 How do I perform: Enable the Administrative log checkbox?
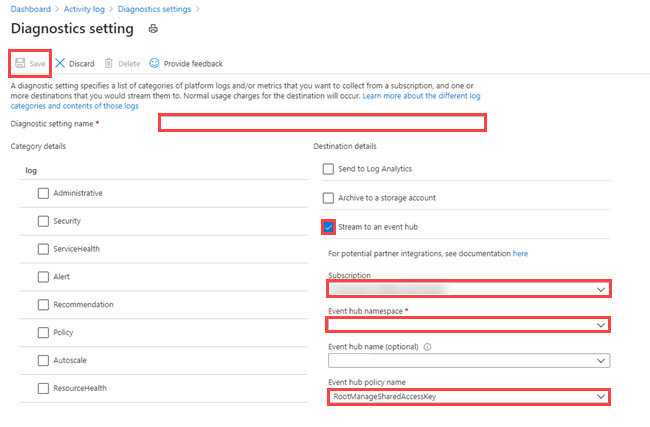(x=43, y=193)
